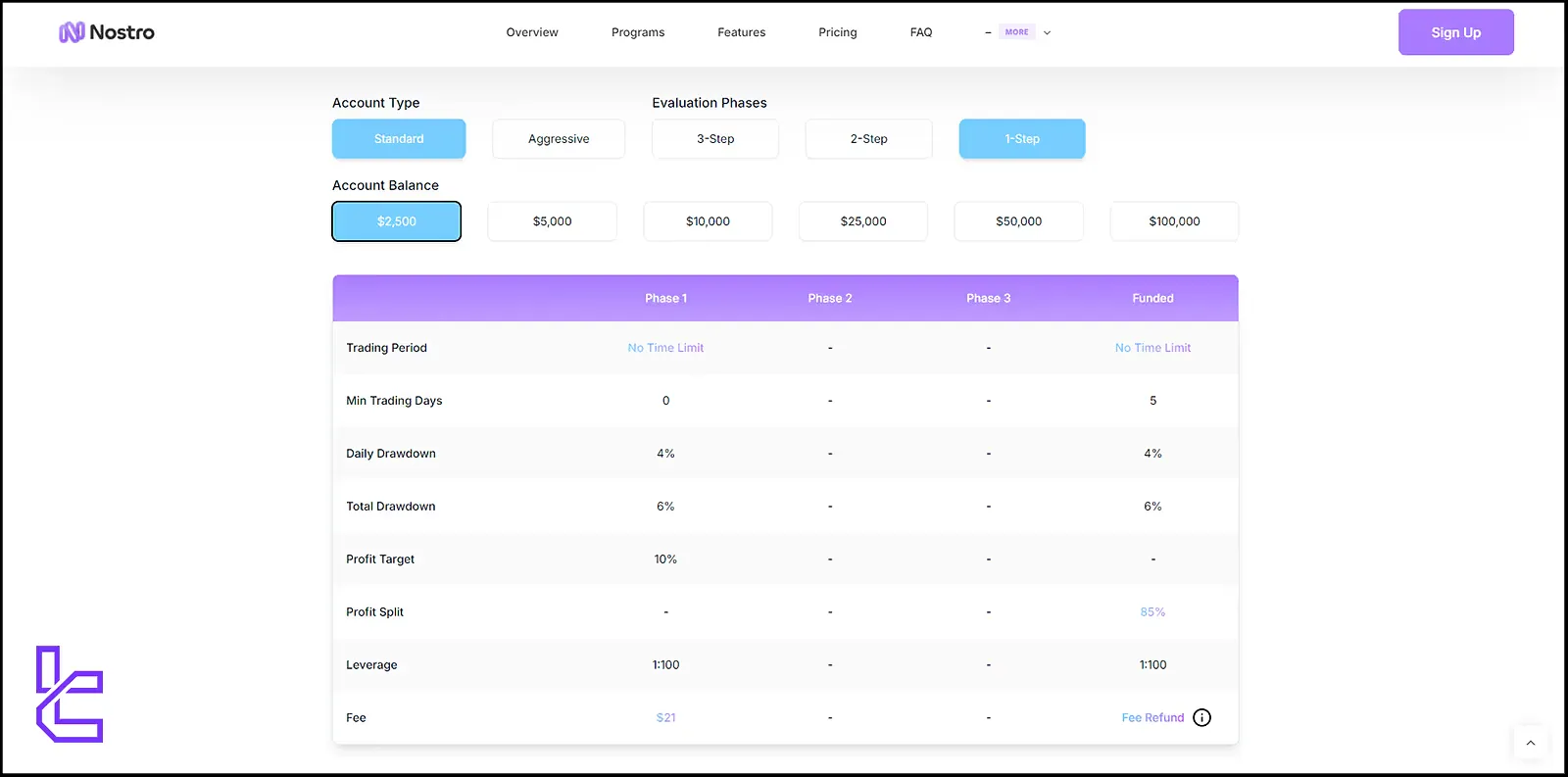Click the Profit Target row label

click(x=380, y=559)
